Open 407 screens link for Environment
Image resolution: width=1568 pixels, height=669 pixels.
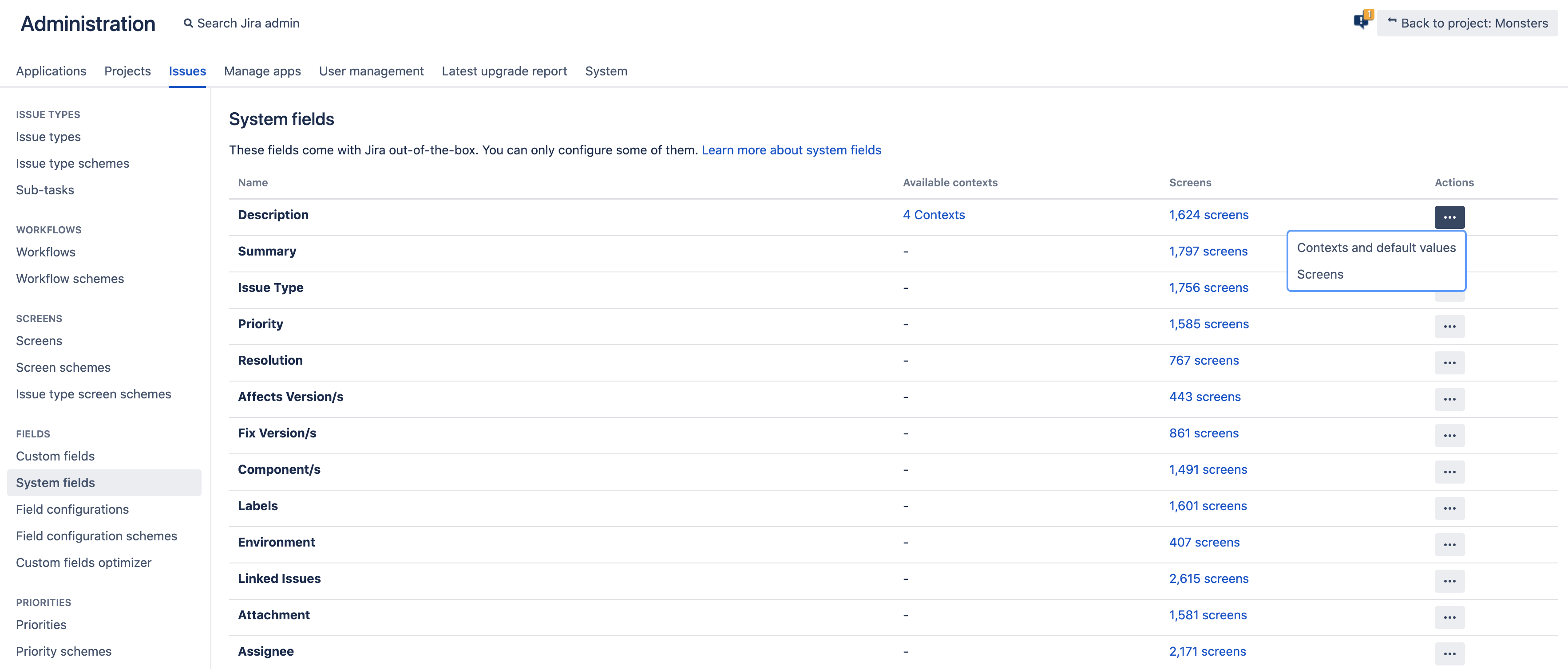click(1204, 543)
